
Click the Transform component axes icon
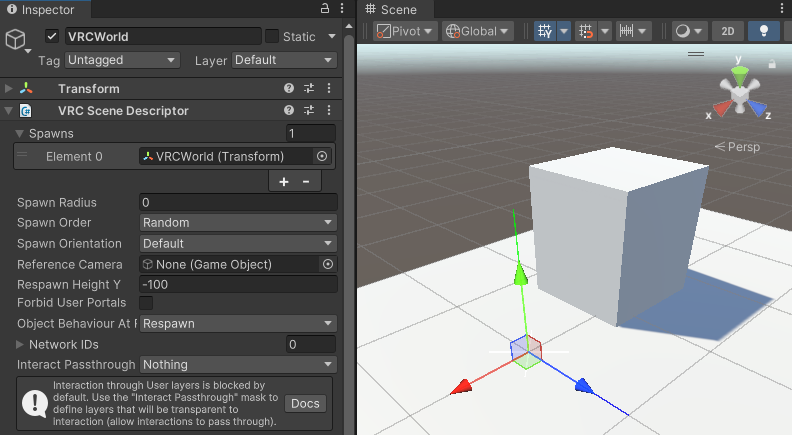pyautogui.click(x=26, y=88)
